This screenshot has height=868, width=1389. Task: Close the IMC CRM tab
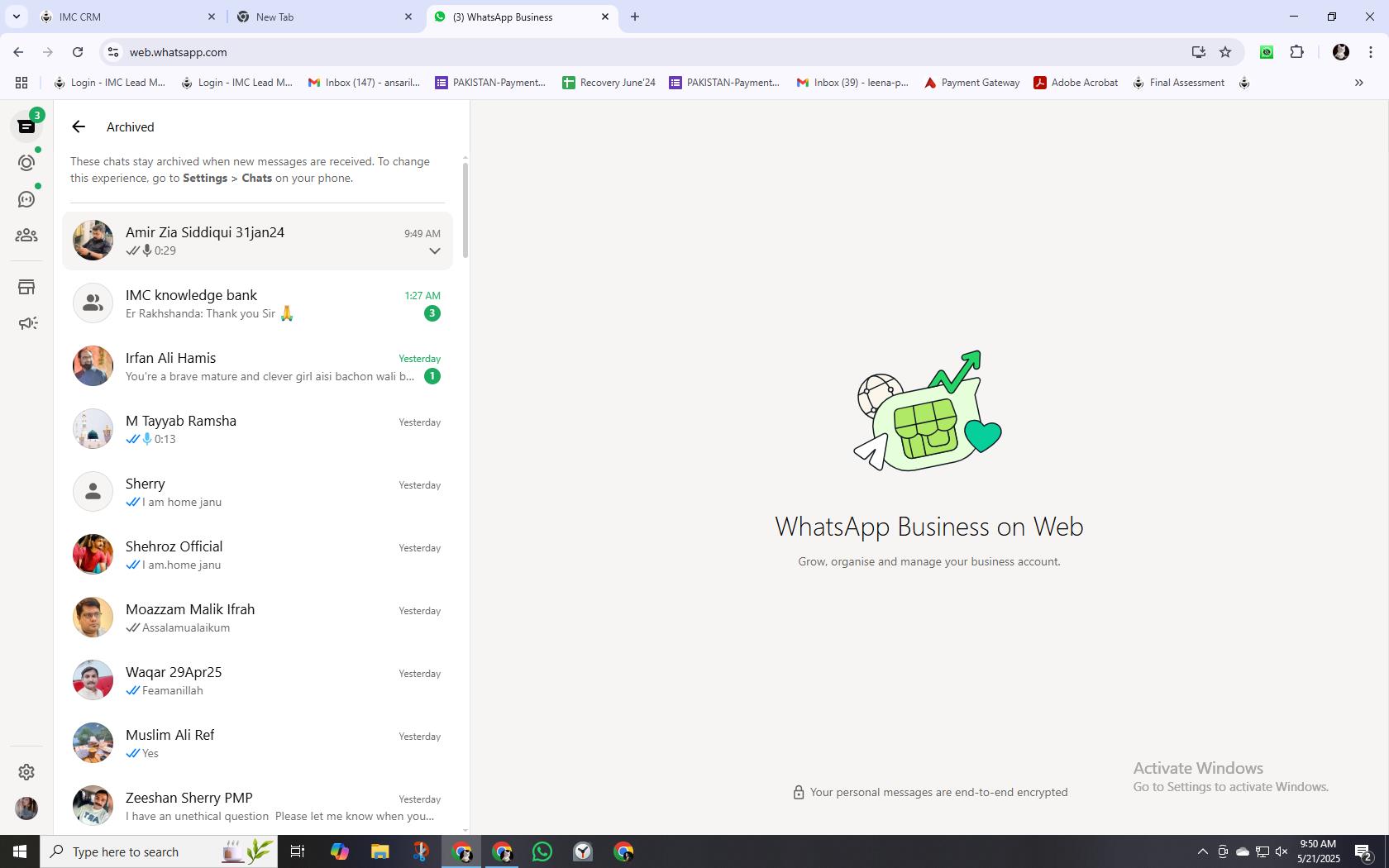212,17
